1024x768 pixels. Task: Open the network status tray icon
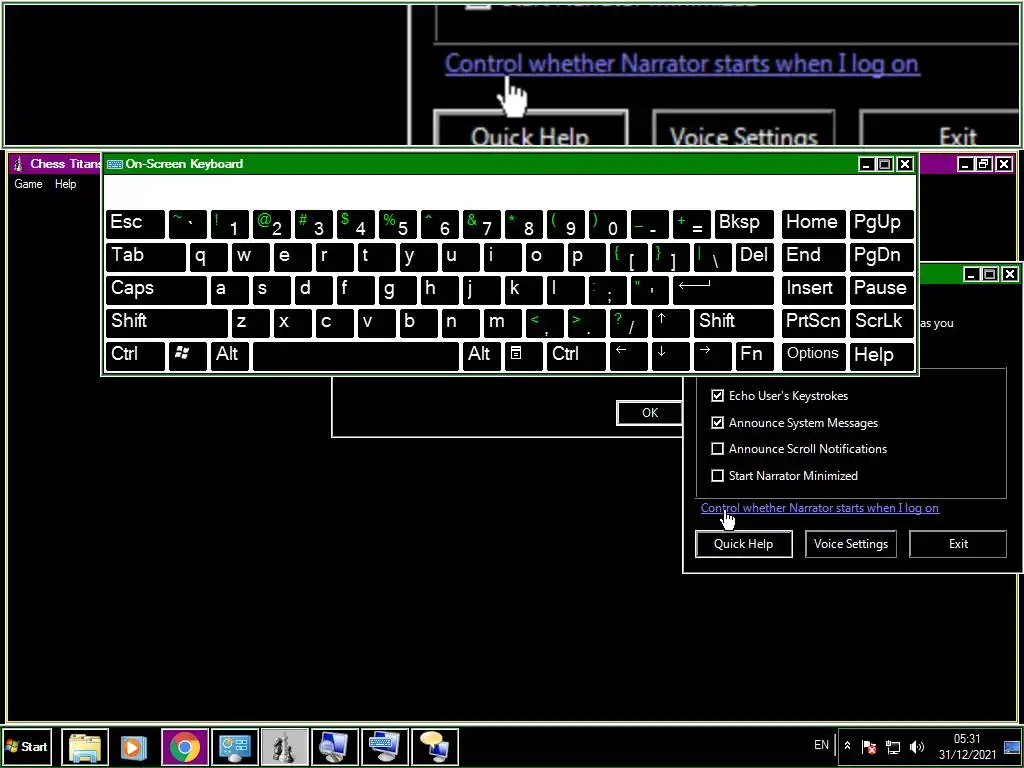click(x=893, y=746)
